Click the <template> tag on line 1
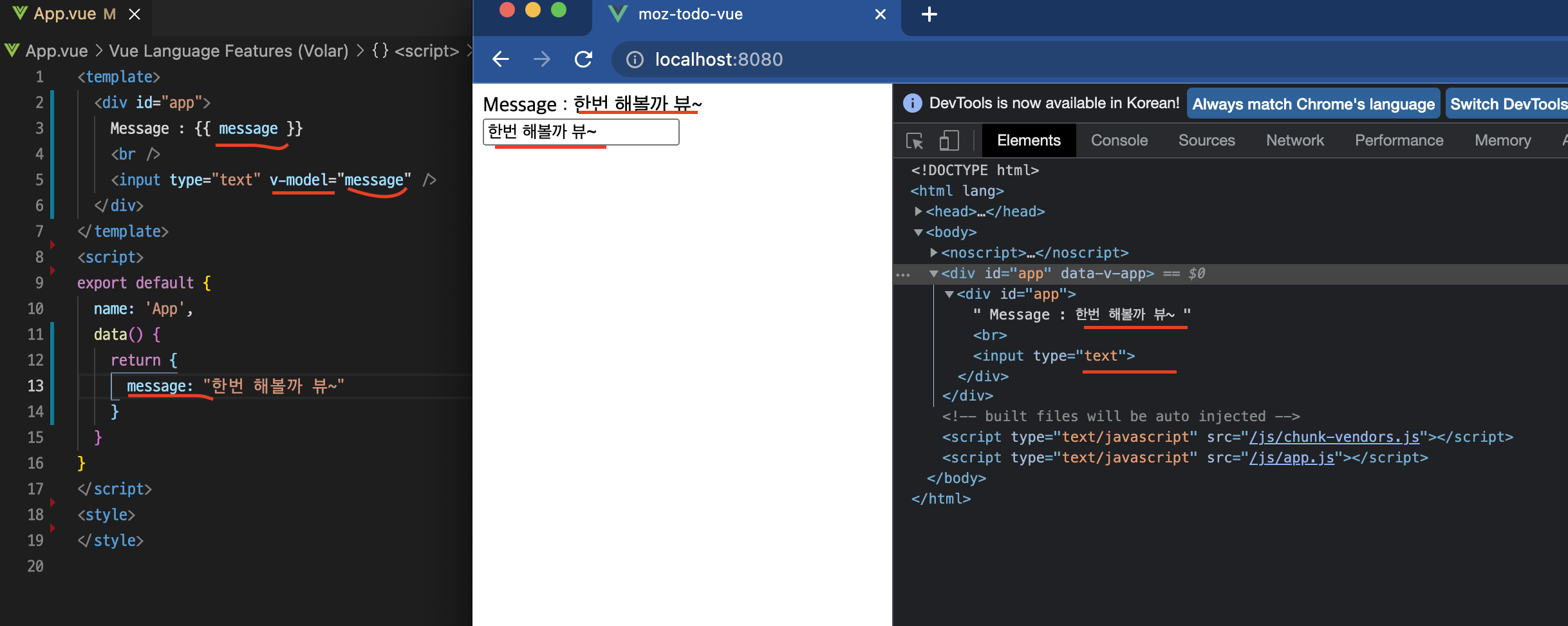1568x626 pixels. click(118, 77)
